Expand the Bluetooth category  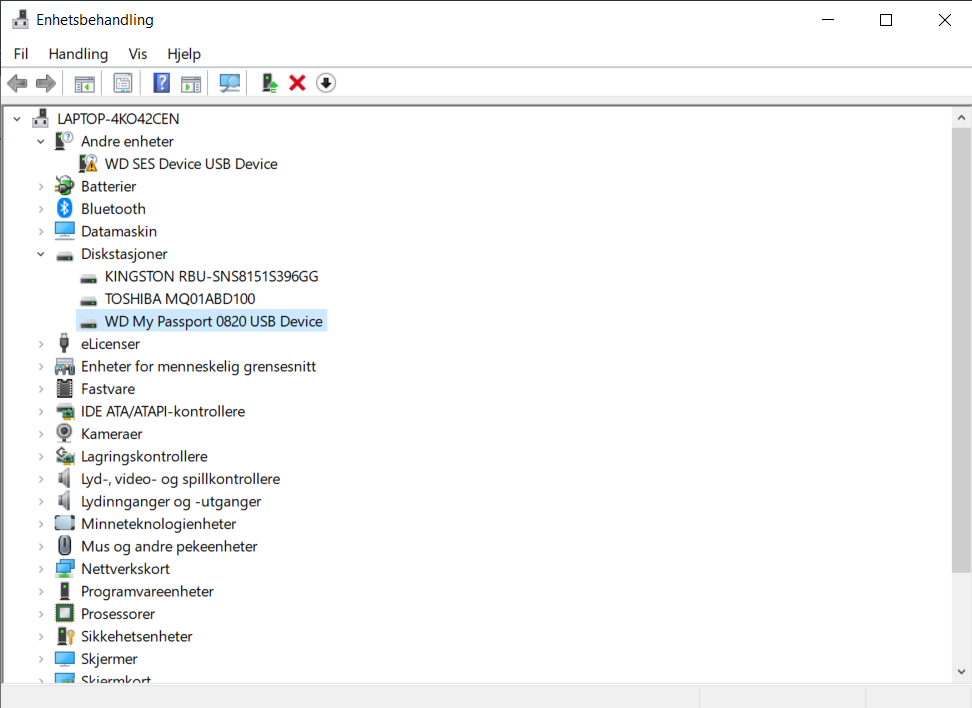(x=41, y=209)
